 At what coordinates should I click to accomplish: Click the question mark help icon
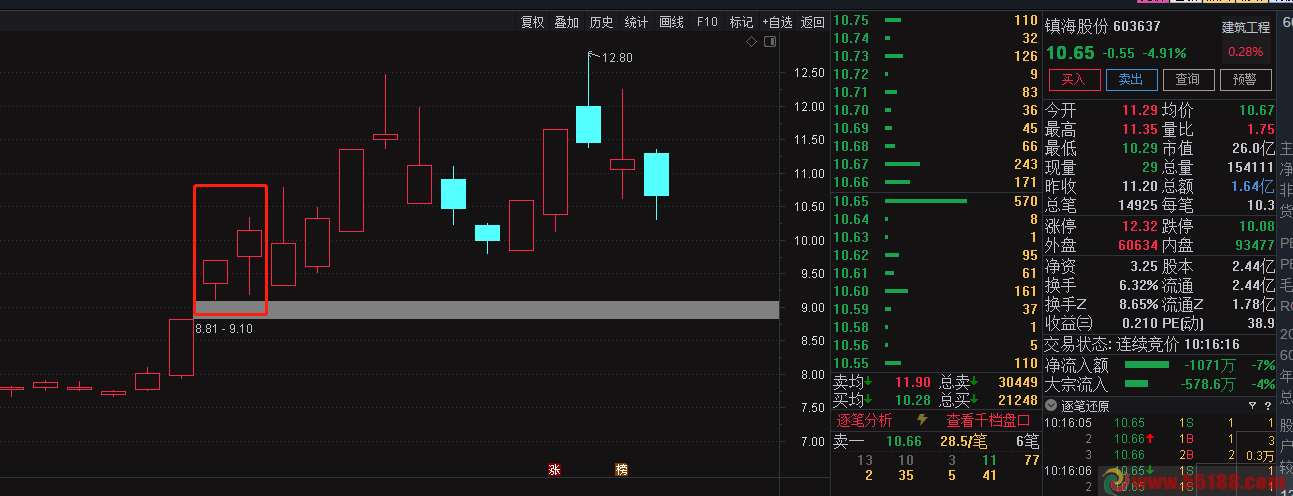click(1267, 406)
